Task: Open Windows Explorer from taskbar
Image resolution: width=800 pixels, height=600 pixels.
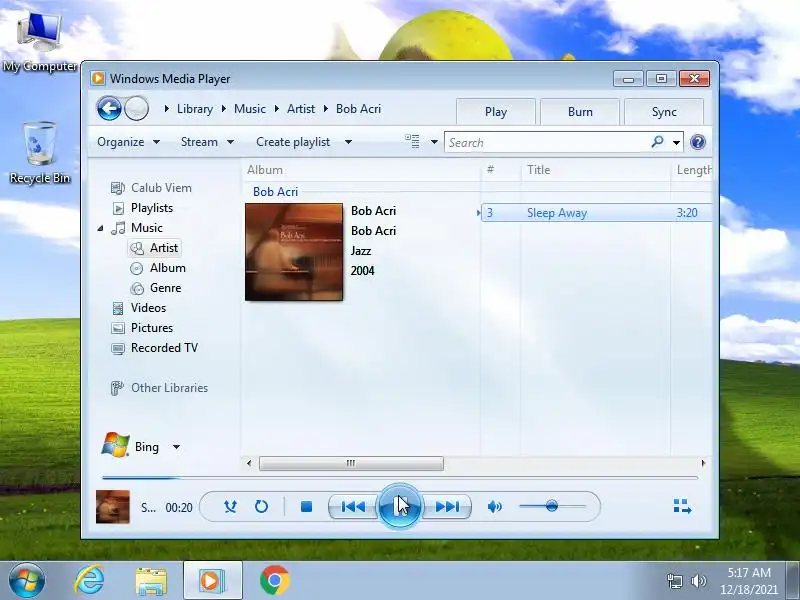Action: 151,582
